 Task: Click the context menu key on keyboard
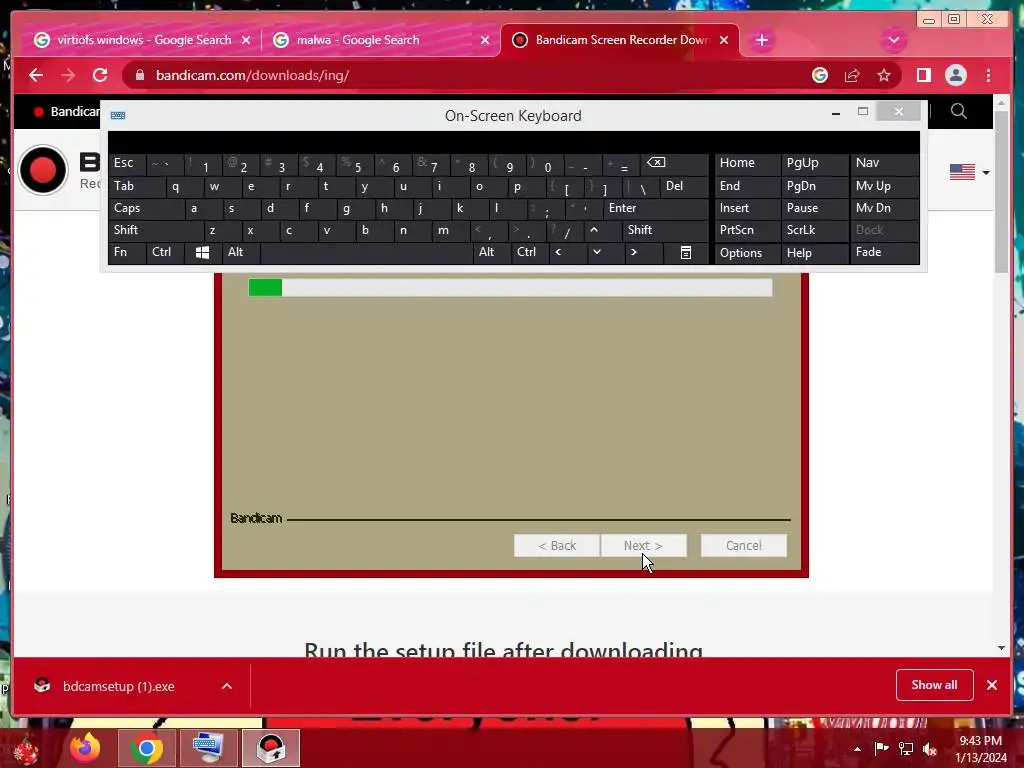tap(686, 252)
